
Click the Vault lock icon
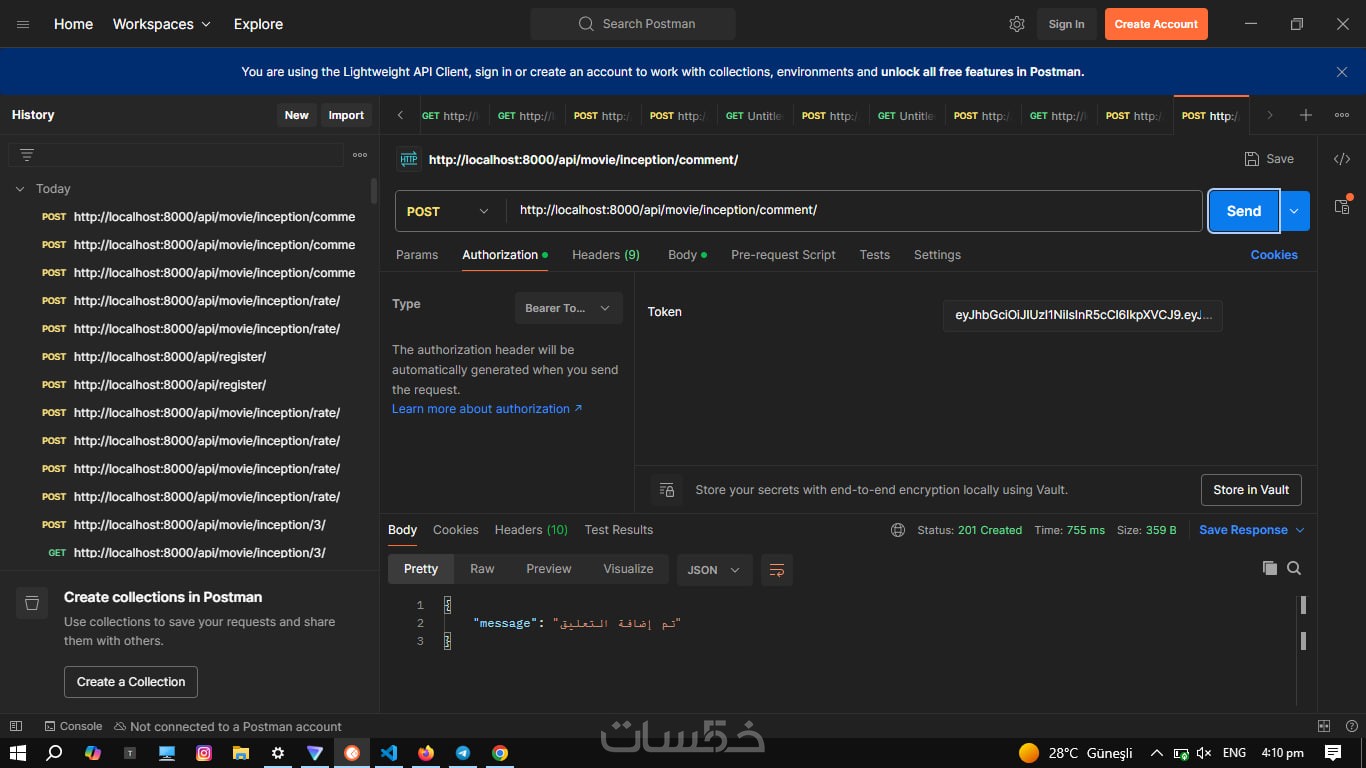pyautogui.click(x=667, y=490)
